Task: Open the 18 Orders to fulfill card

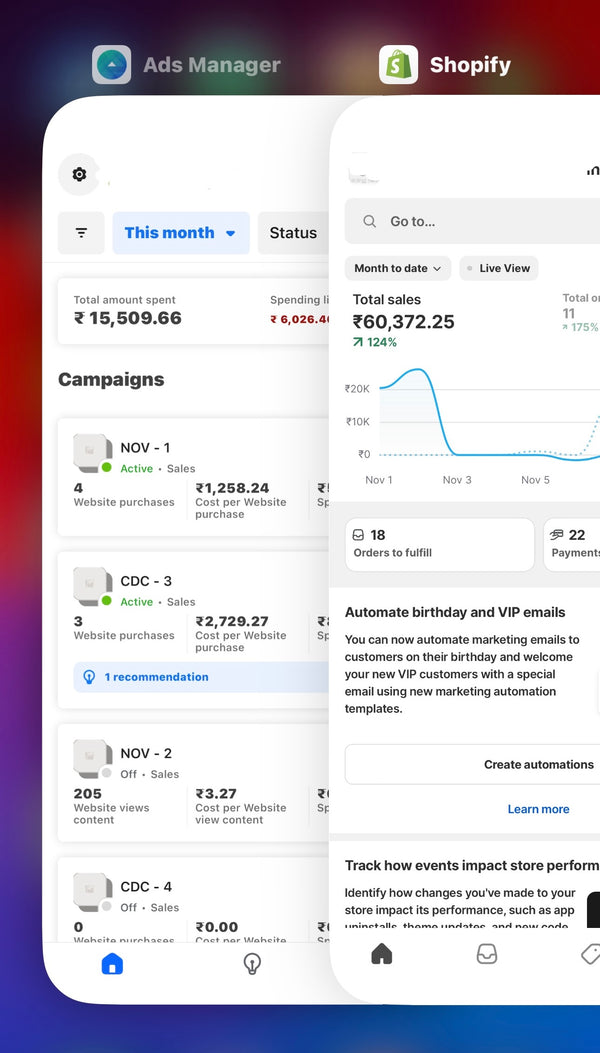Action: coord(439,544)
